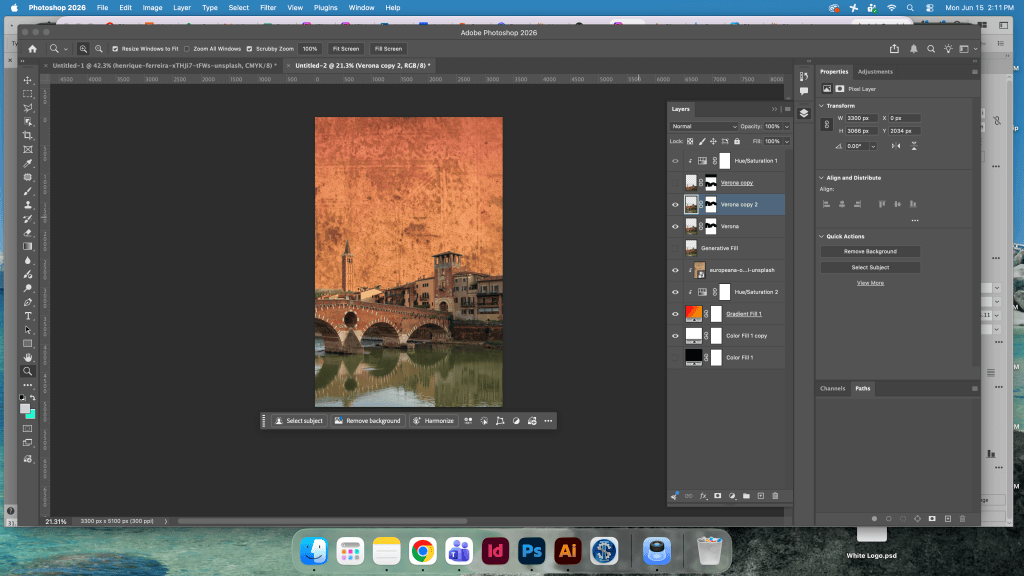Open the blend mode Normal dropdown
Screen dimensions: 1024x576
point(704,127)
